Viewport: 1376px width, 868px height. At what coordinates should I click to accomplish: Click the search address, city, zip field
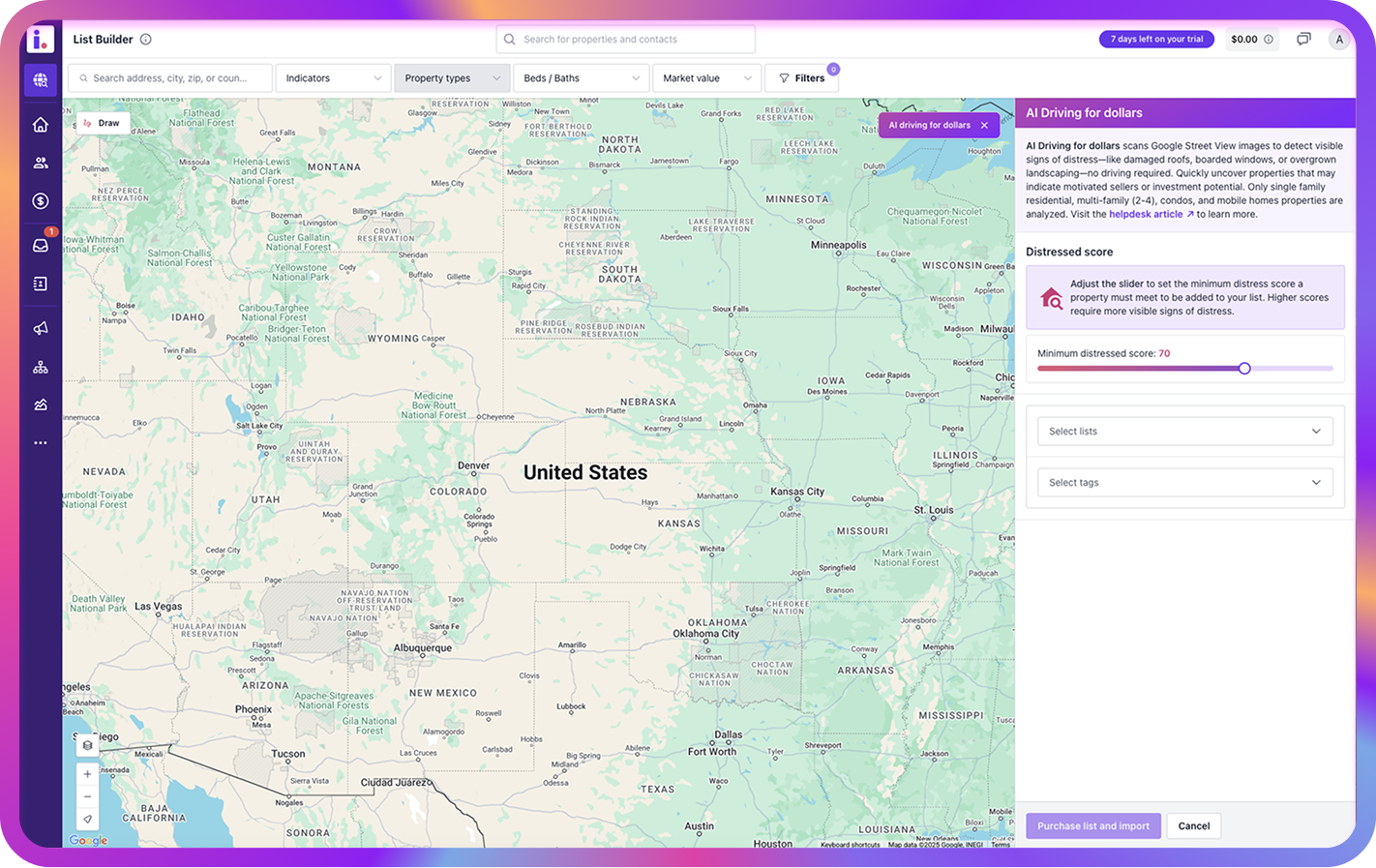tap(170, 78)
